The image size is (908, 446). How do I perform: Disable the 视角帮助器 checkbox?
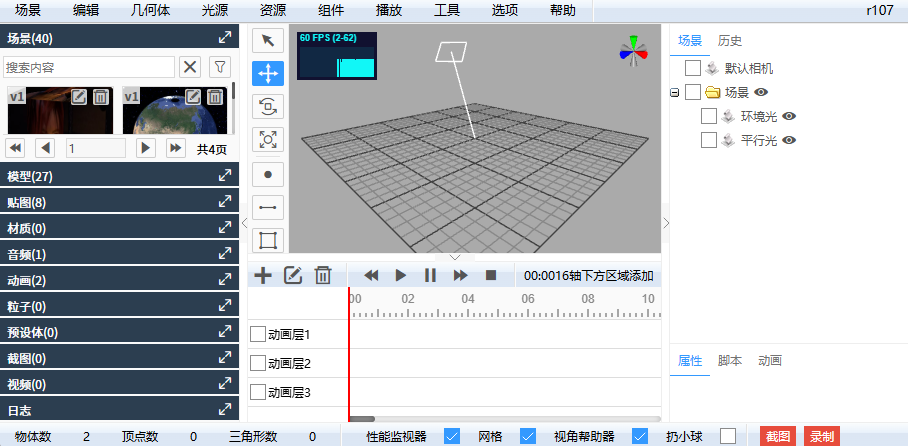(x=640, y=436)
